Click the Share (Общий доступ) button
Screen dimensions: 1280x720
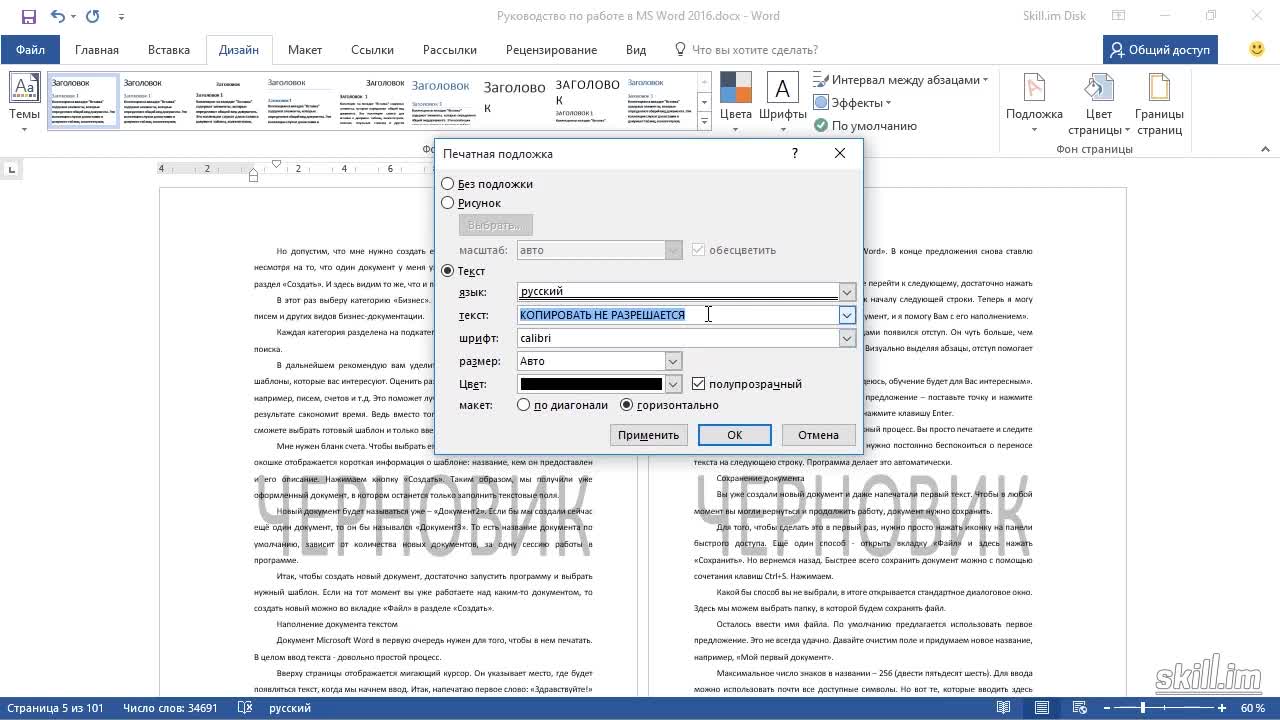1160,49
